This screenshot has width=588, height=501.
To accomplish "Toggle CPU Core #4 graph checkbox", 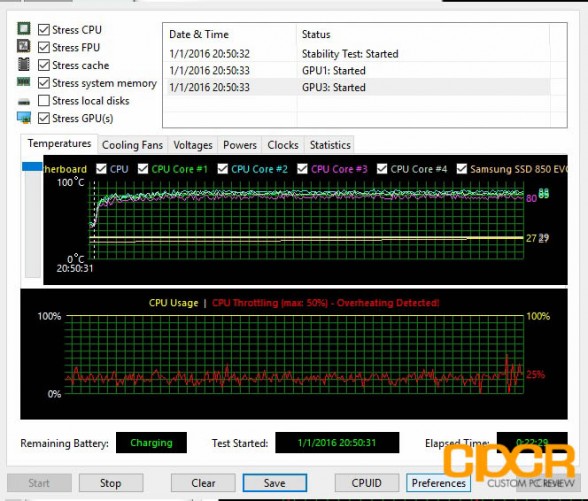I will [382, 169].
